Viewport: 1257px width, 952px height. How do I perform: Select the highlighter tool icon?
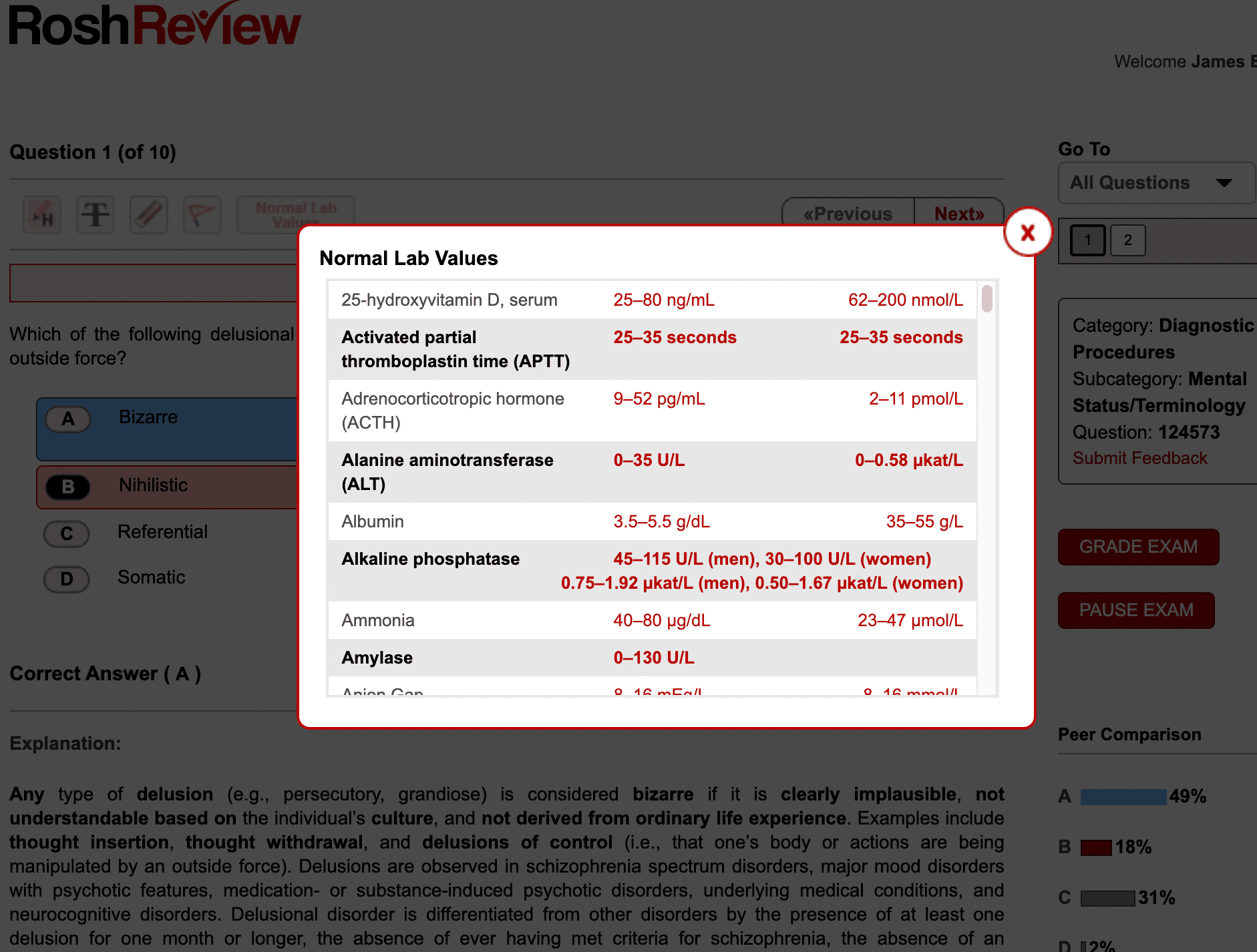[x=42, y=215]
